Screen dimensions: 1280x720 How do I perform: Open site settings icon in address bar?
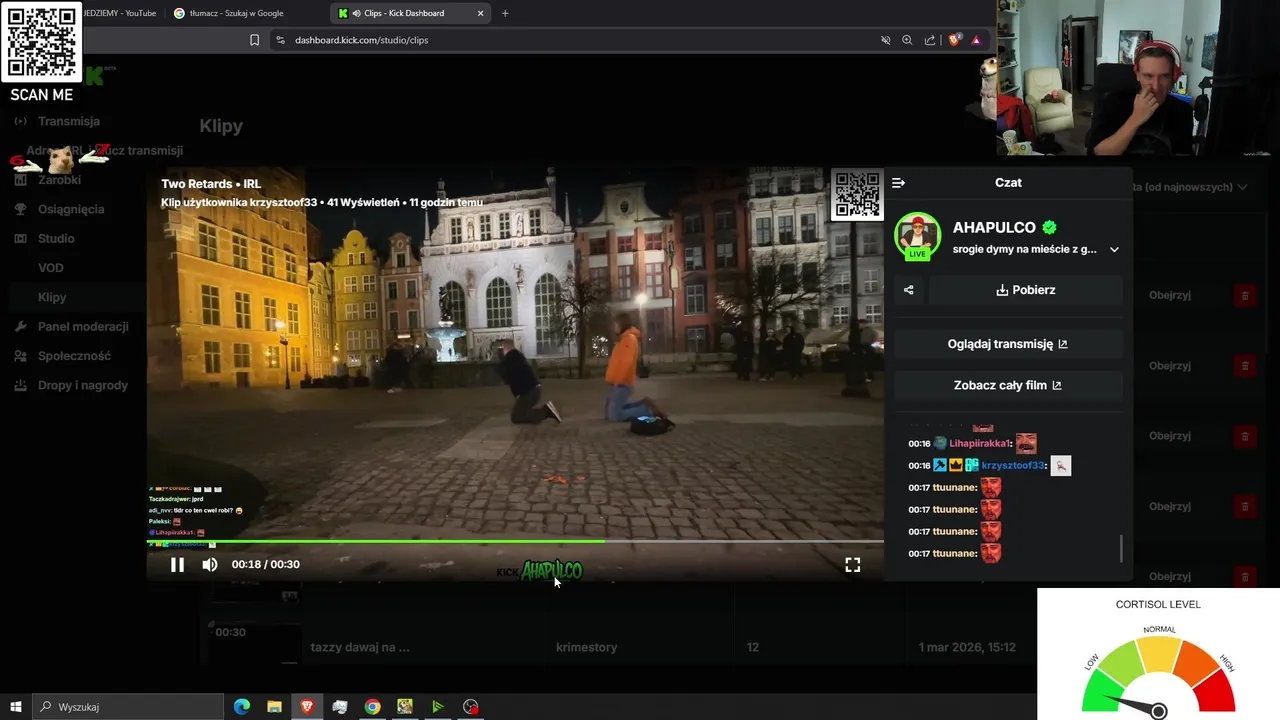coord(280,40)
